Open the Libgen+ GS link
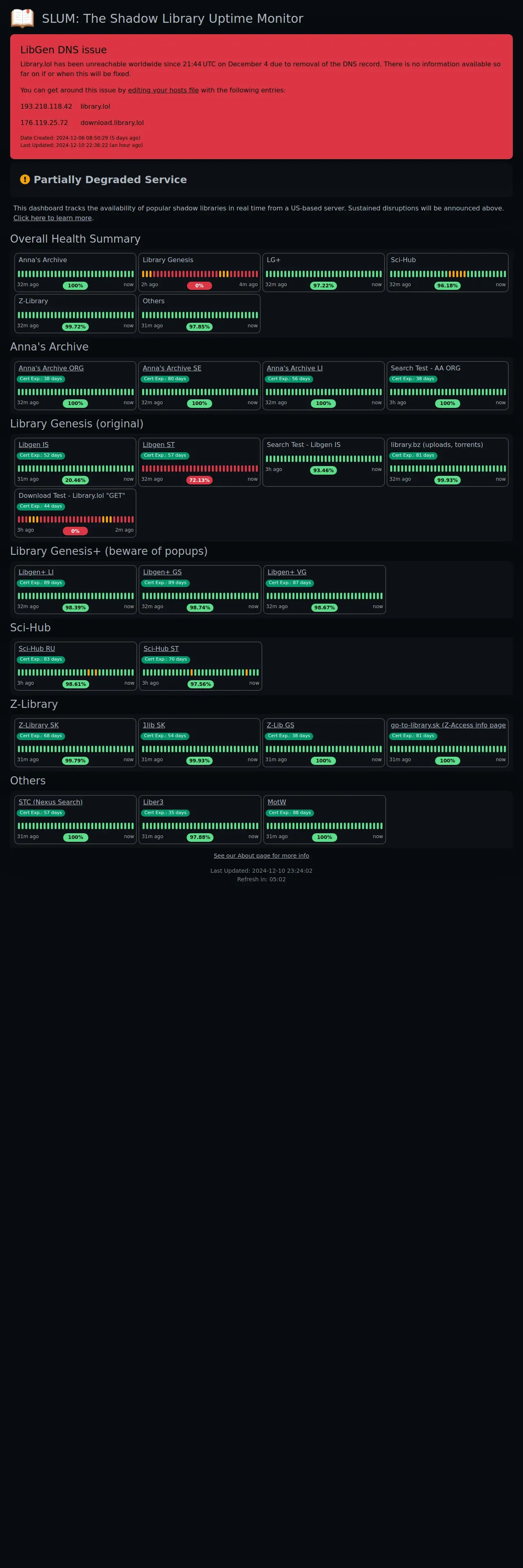This screenshot has height=1568, width=523. (162, 572)
